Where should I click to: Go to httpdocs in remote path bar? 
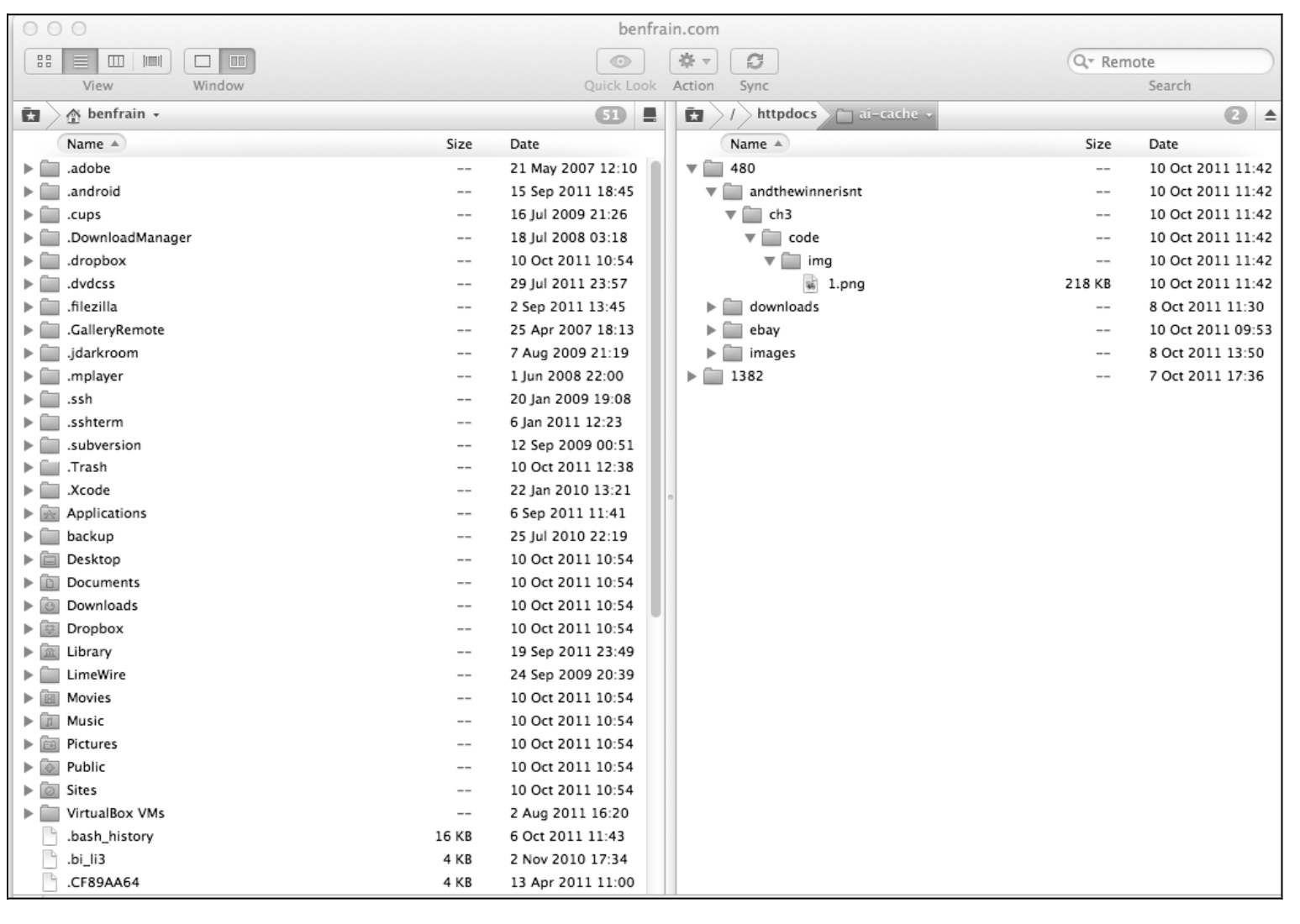786,114
